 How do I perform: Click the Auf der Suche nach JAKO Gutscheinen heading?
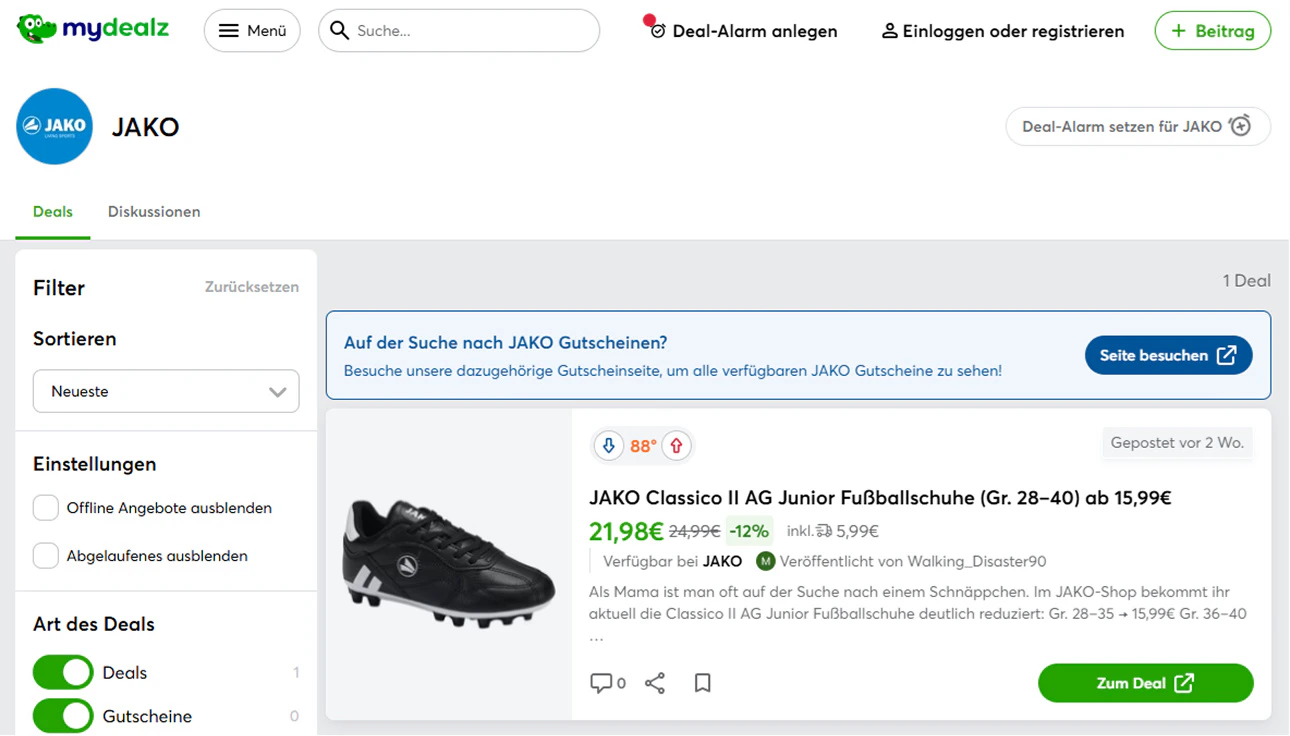505,343
